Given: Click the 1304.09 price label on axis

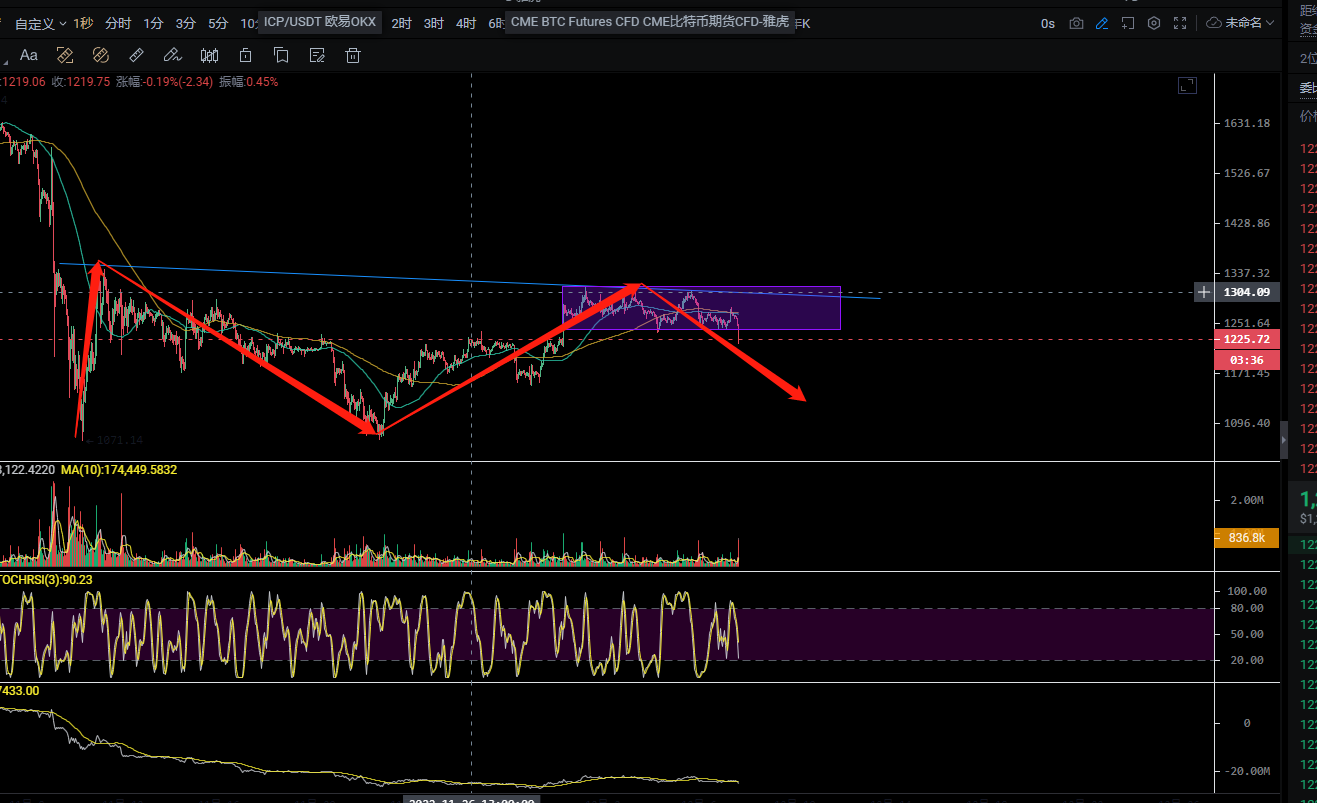Looking at the screenshot, I should pyautogui.click(x=1244, y=292).
